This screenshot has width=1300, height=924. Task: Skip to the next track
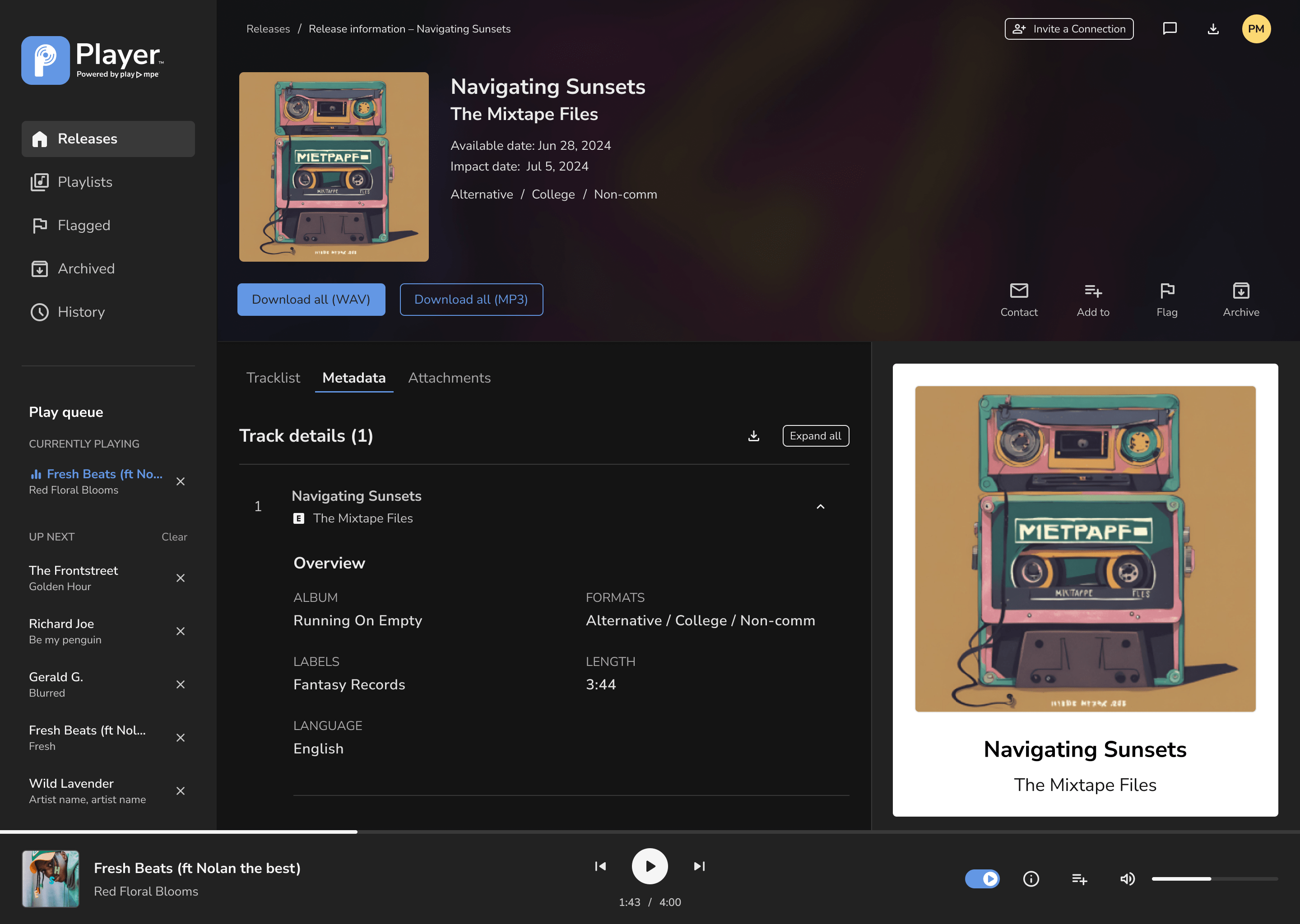coord(699,866)
